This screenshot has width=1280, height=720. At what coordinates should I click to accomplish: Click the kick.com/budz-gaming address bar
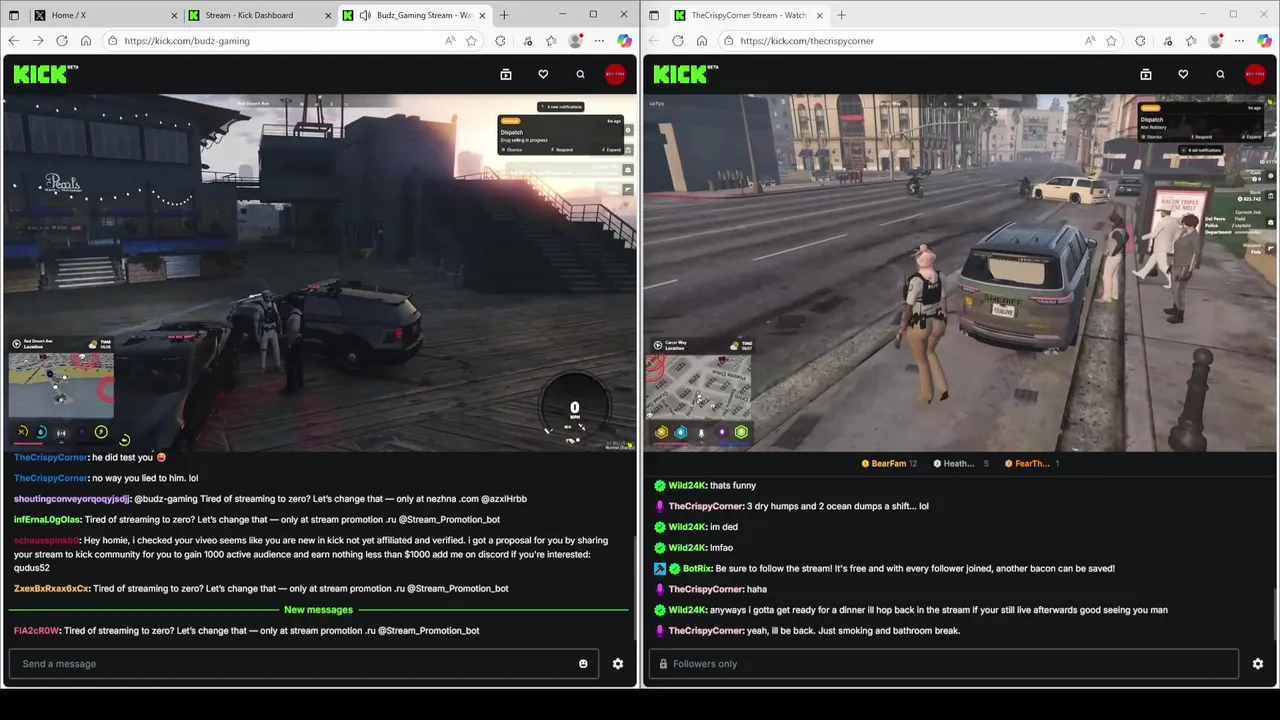[270, 41]
